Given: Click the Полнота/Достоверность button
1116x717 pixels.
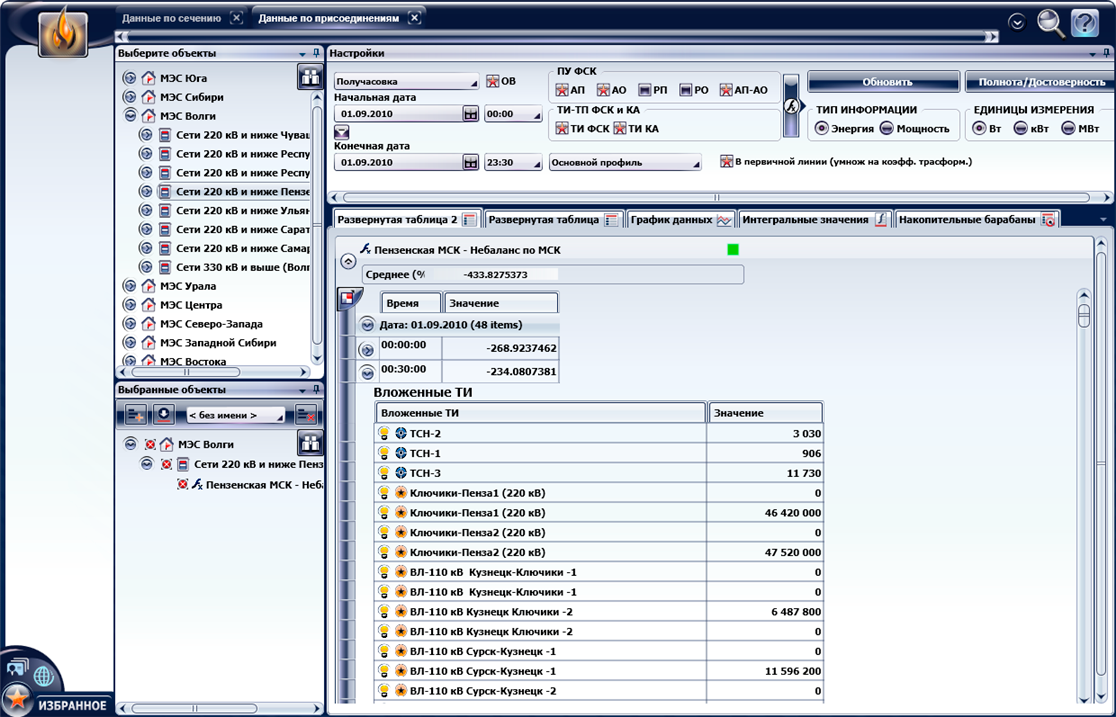Looking at the screenshot, I should pyautogui.click(x=1040, y=82).
